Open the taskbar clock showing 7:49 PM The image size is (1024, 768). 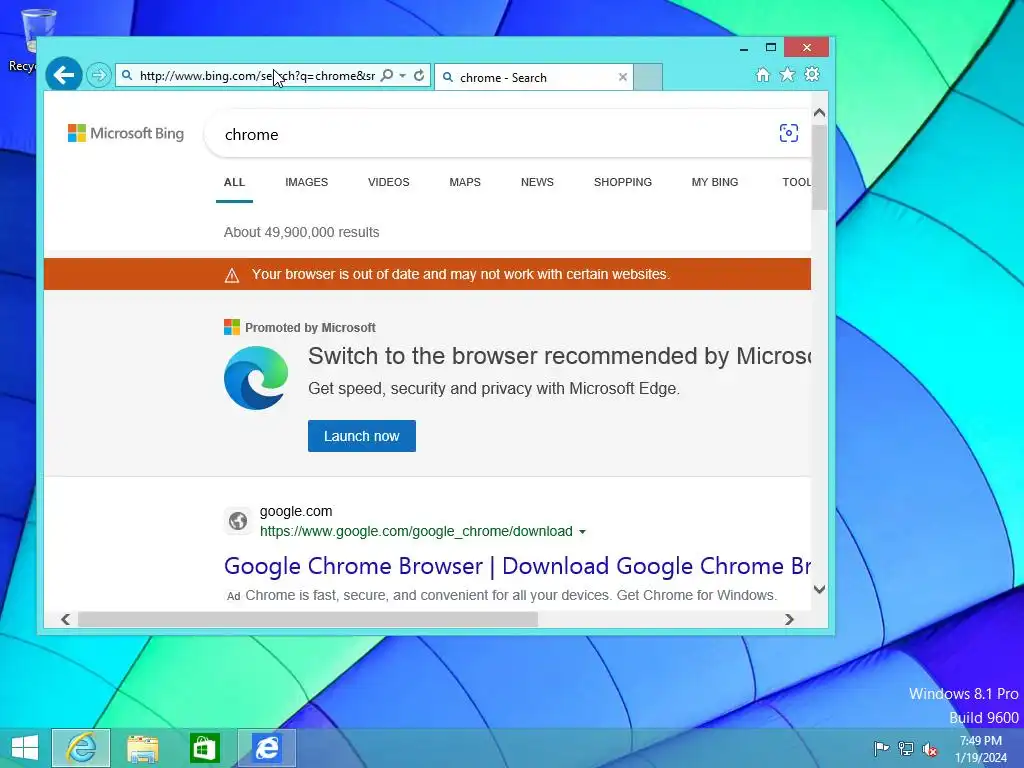click(981, 749)
